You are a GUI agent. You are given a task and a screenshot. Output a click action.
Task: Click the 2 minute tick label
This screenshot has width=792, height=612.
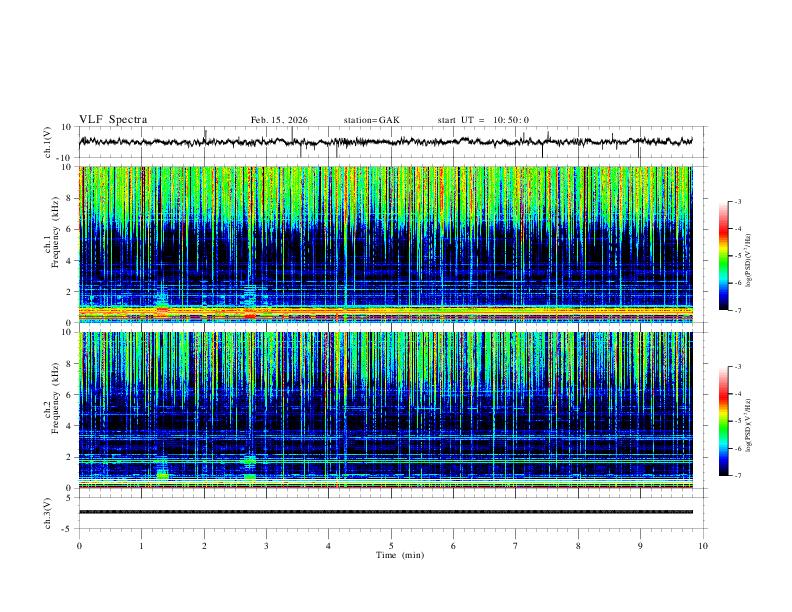pyautogui.click(x=204, y=546)
